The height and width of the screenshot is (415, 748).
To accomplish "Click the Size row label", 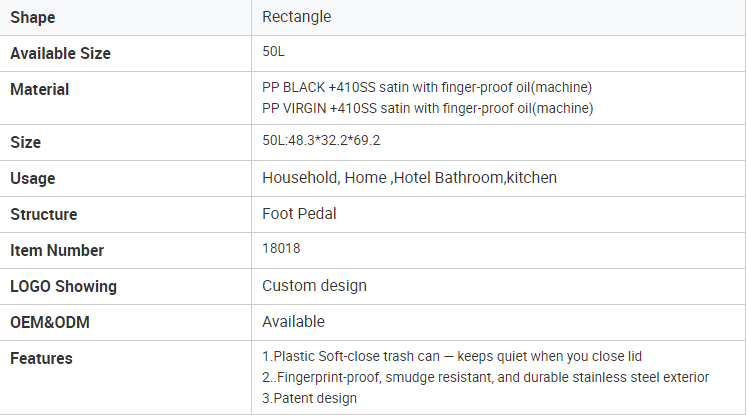I will [26, 142].
